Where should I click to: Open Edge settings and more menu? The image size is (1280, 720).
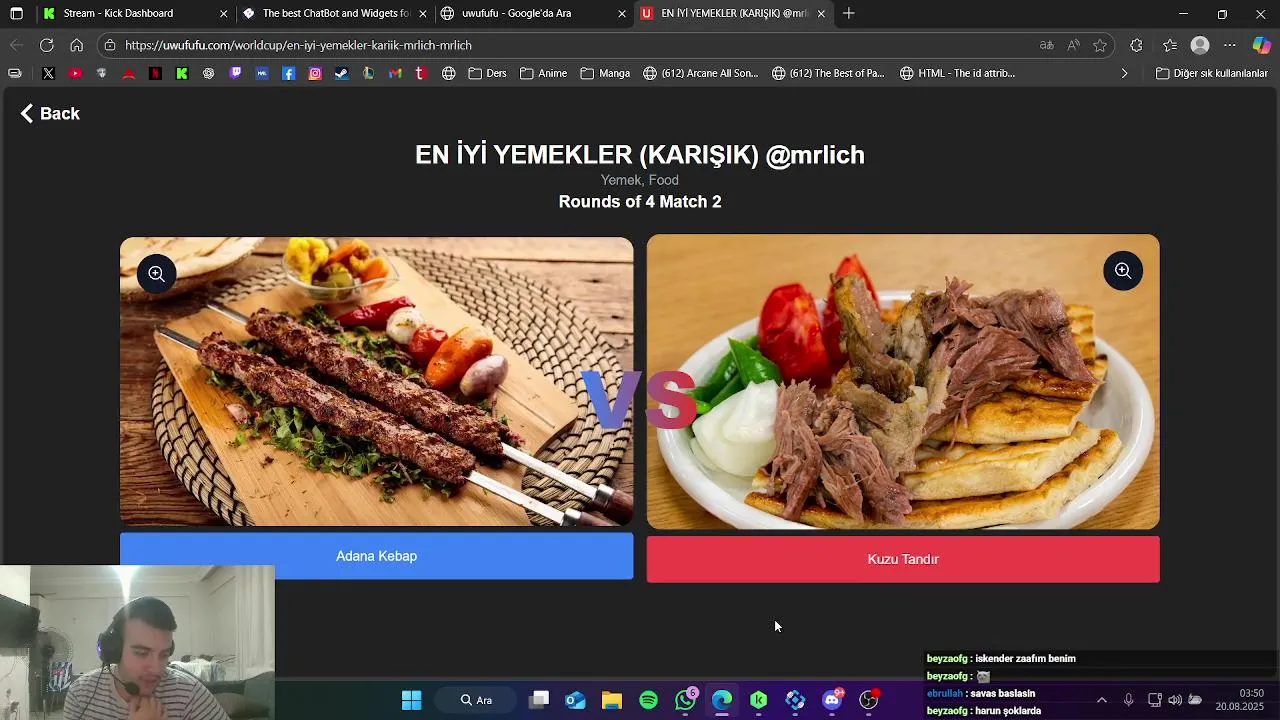point(1230,45)
